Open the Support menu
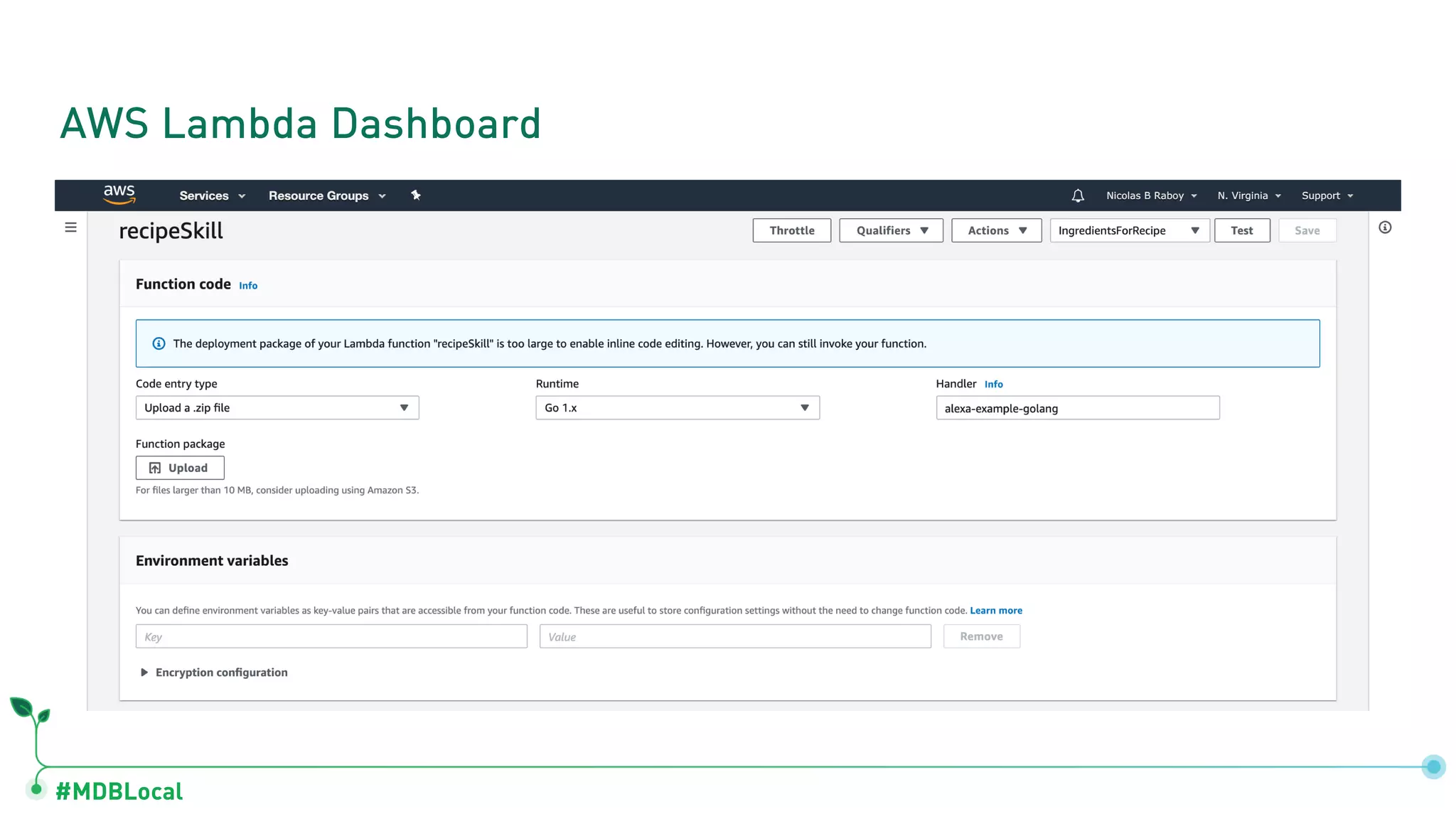This screenshot has height=819, width=1456. 1327,196
